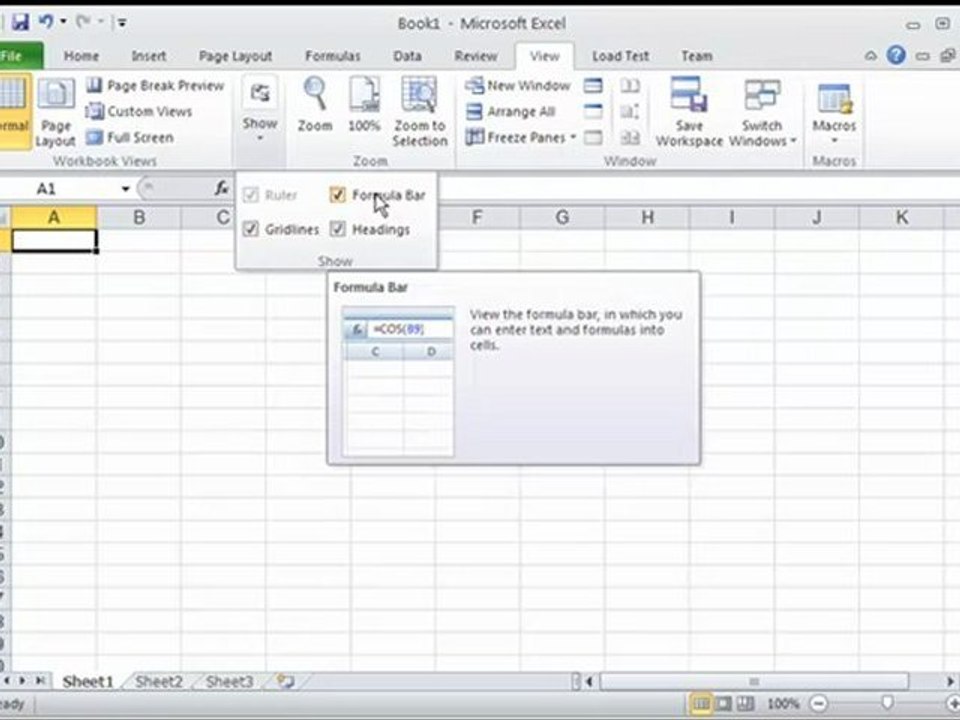The height and width of the screenshot is (720, 960).
Task: Open Custom Views
Action: [x=140, y=111]
